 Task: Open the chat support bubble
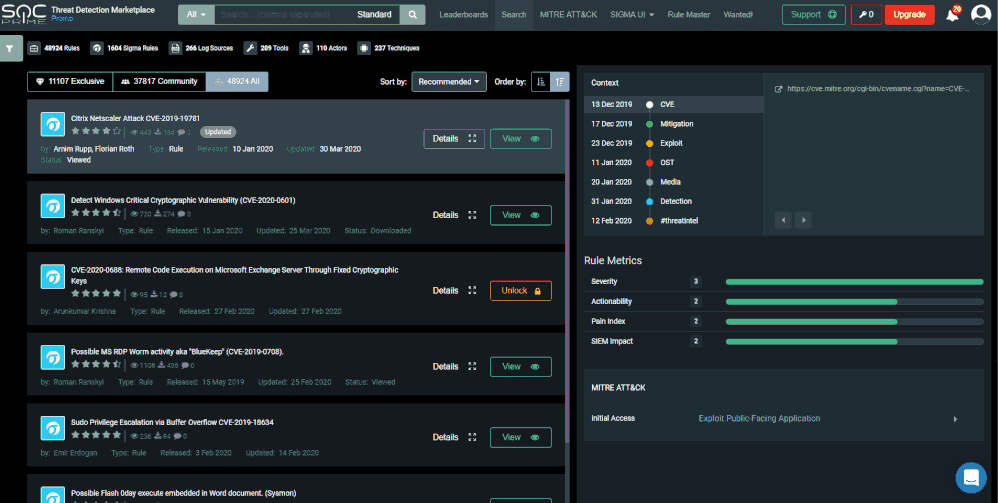pyautogui.click(x=971, y=477)
